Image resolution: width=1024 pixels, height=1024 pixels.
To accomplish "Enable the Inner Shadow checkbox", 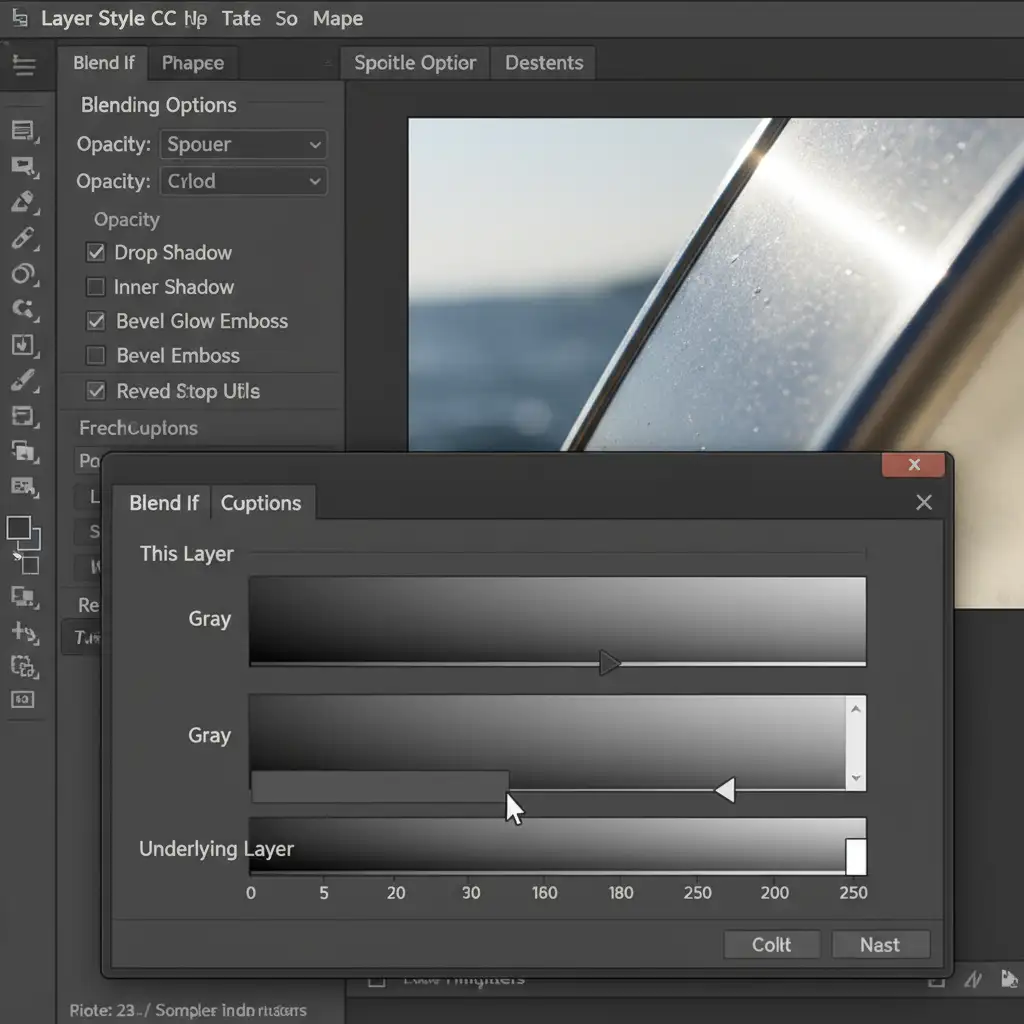I will [x=96, y=288].
